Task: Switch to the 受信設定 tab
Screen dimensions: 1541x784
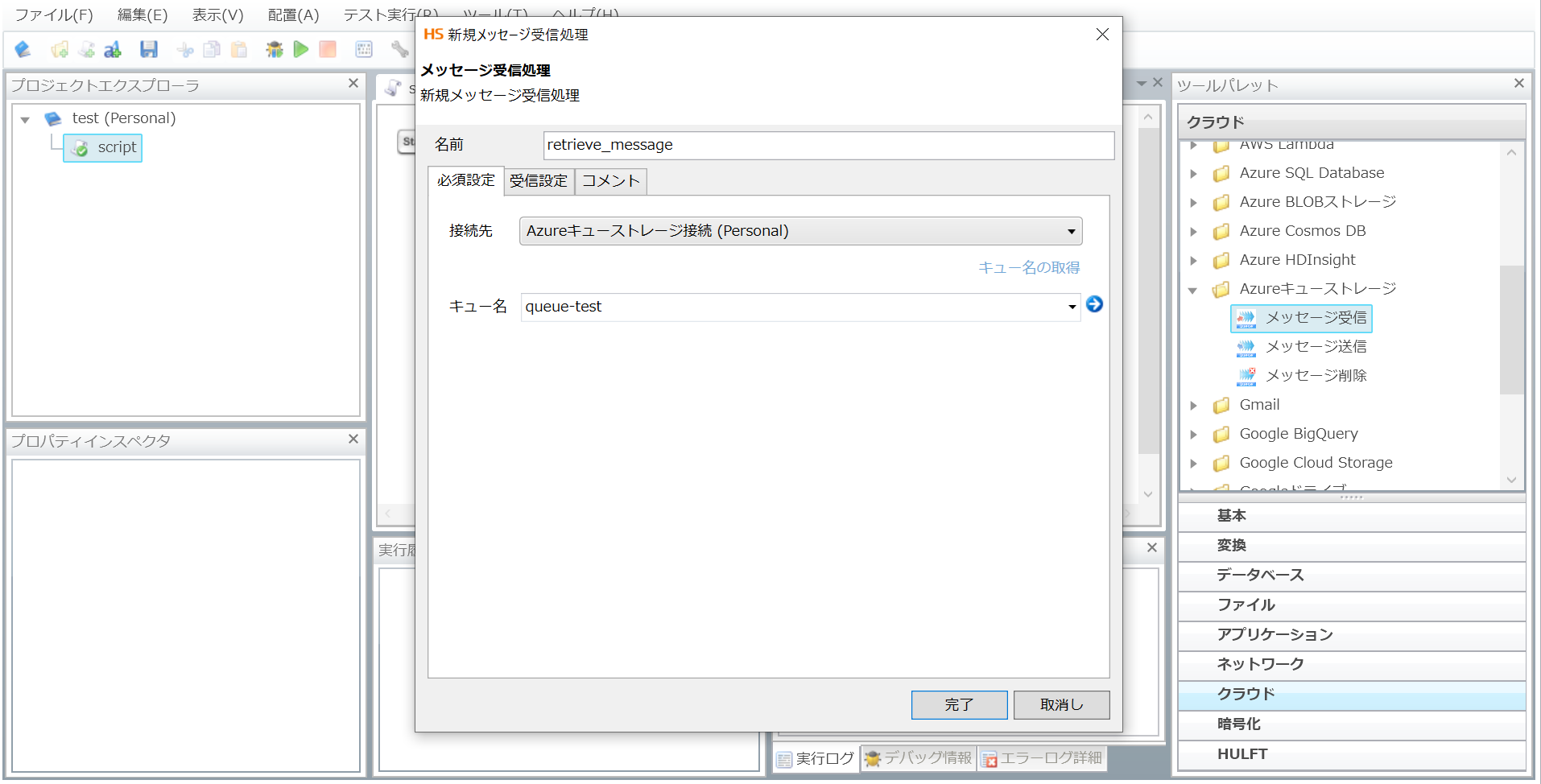Action: 539,181
